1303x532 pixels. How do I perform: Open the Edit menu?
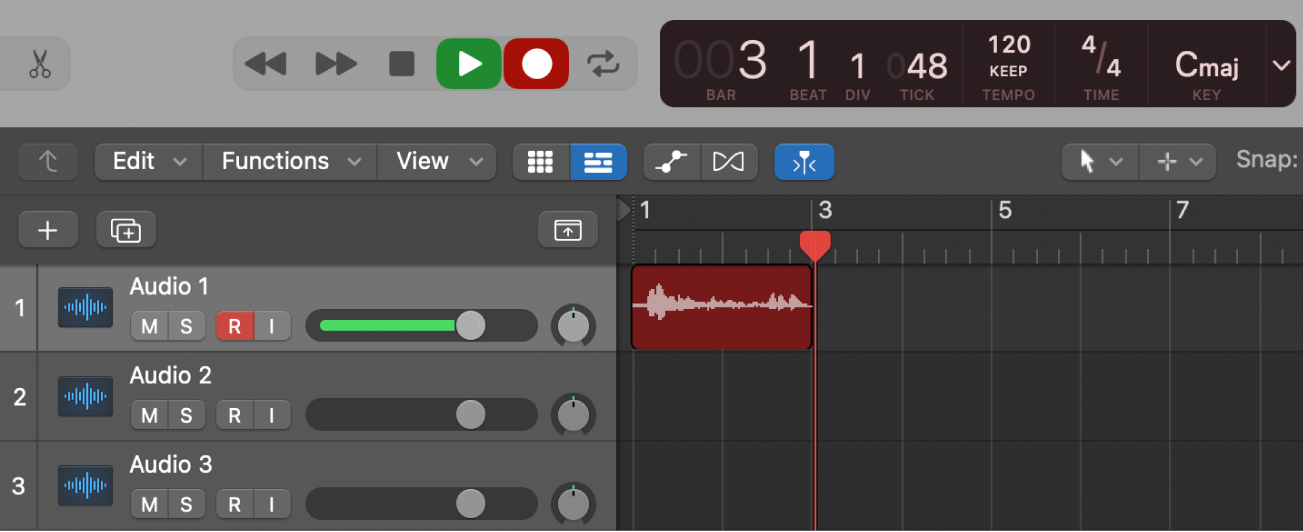[148, 162]
